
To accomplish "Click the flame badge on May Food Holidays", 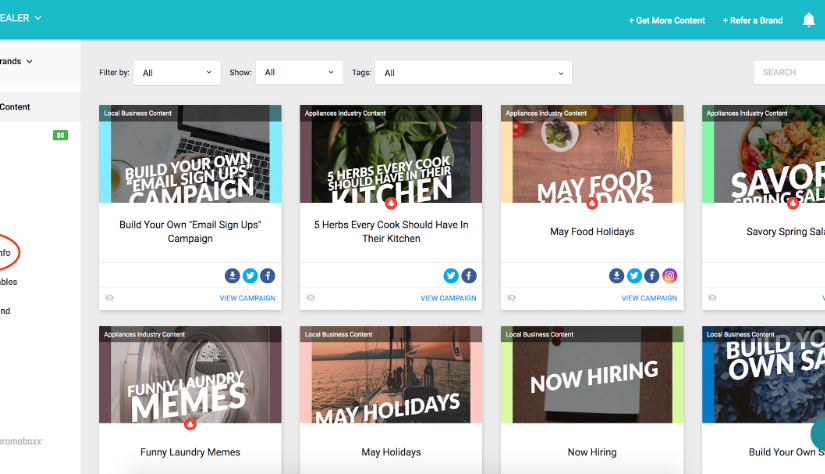I will 592,203.
